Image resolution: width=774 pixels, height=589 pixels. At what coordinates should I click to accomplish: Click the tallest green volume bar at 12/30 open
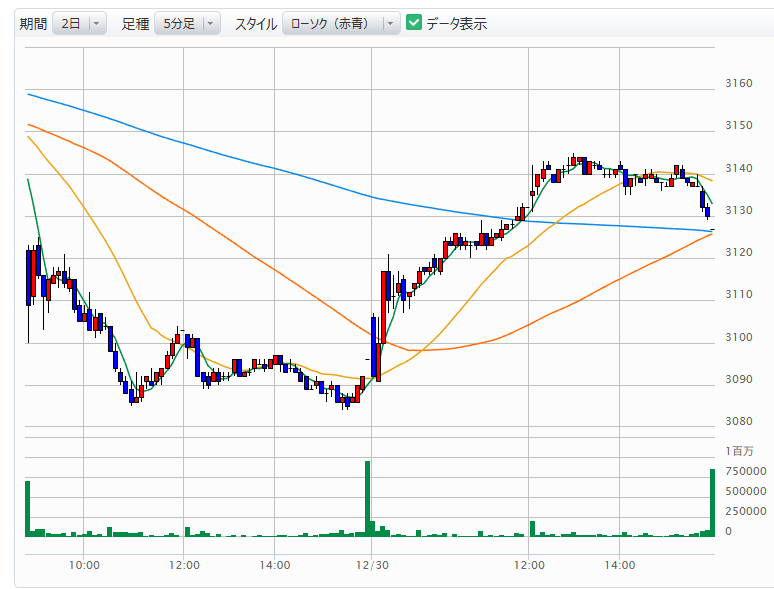(368, 498)
